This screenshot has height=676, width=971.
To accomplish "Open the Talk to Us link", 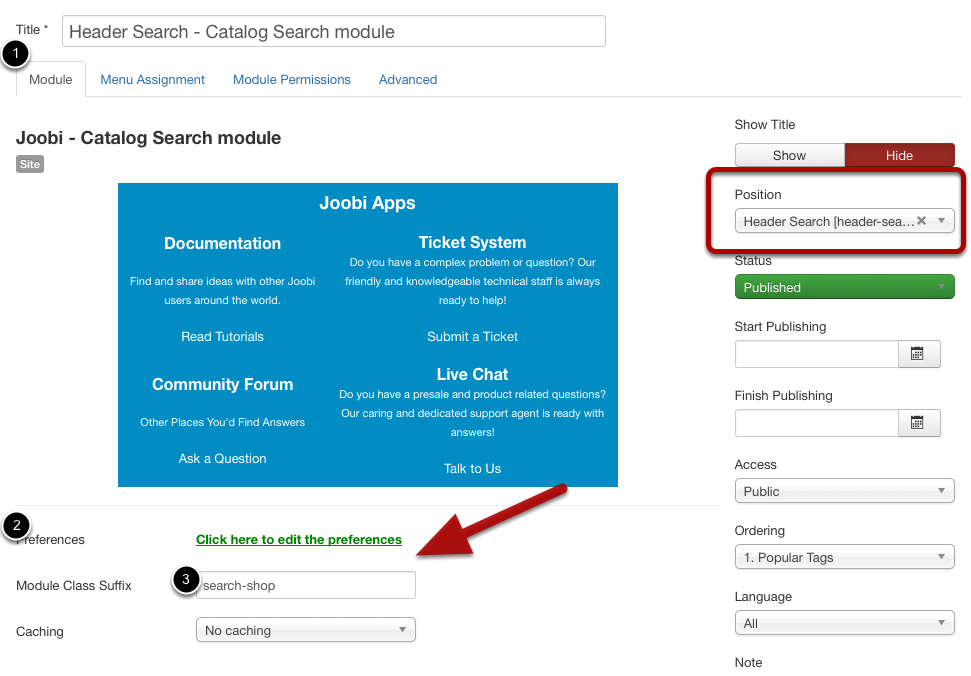I will [x=472, y=469].
